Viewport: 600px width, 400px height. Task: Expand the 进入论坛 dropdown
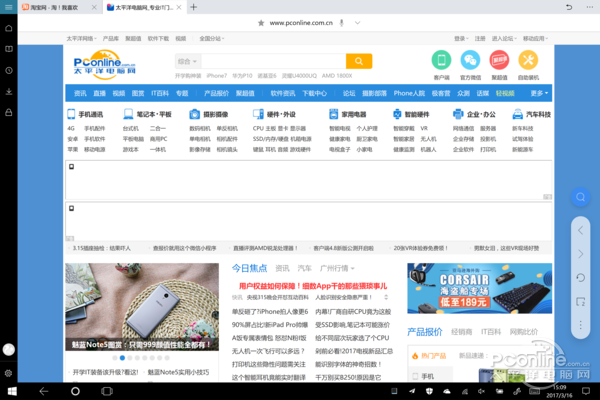[x=504, y=39]
